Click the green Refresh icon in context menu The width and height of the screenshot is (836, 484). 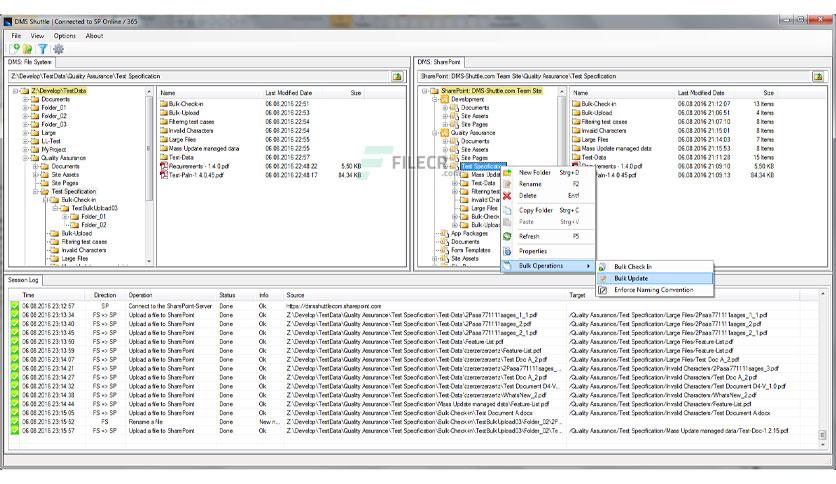(507, 236)
